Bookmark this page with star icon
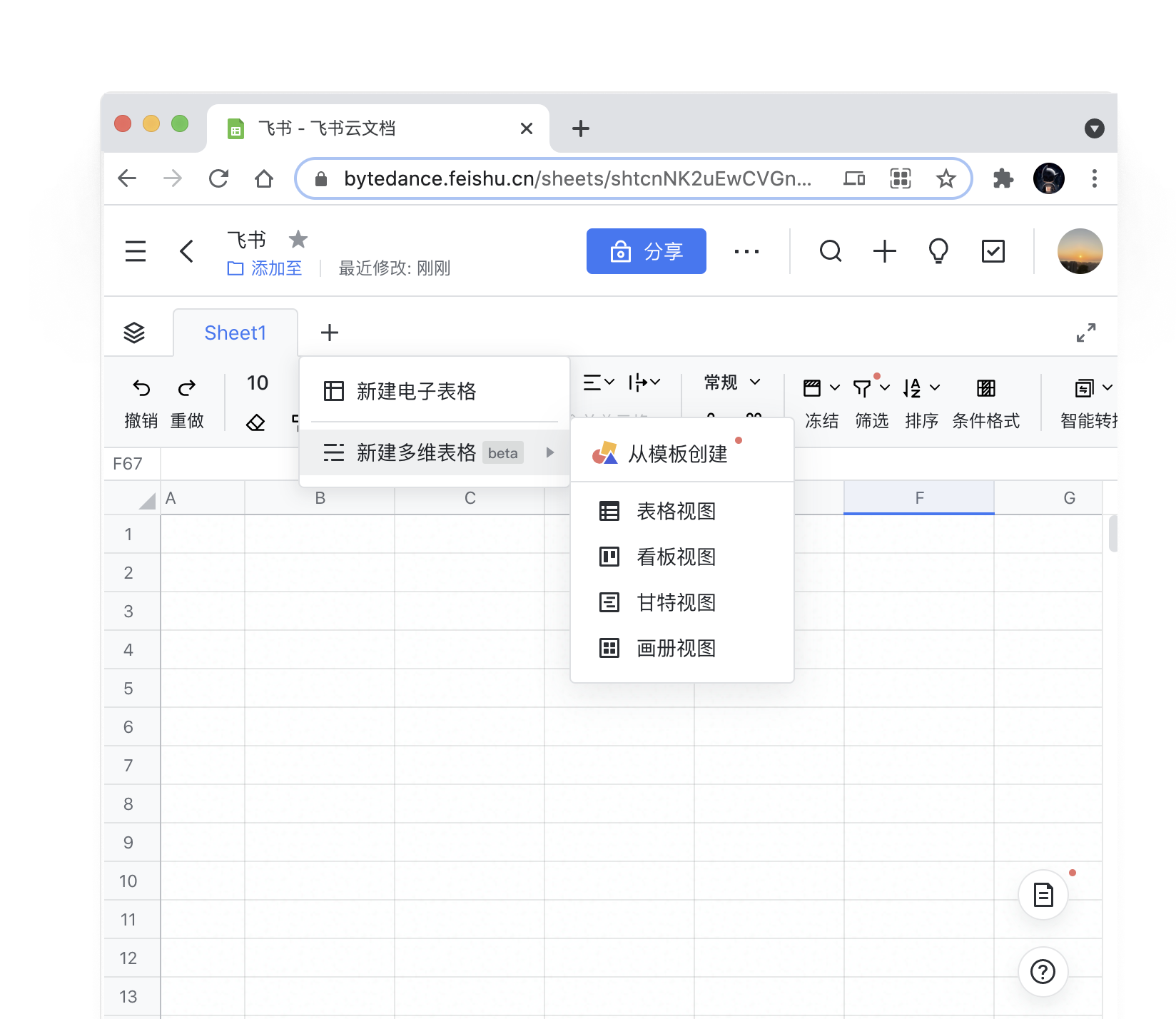The image size is (1176, 1019). click(x=946, y=178)
